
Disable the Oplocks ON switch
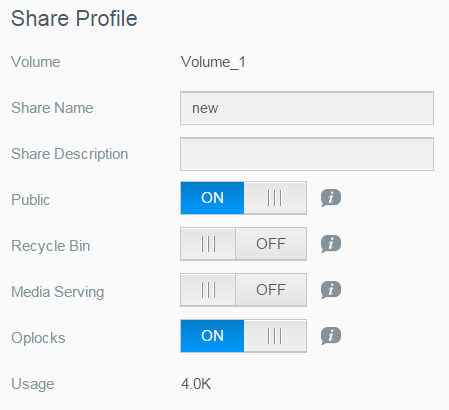(243, 336)
